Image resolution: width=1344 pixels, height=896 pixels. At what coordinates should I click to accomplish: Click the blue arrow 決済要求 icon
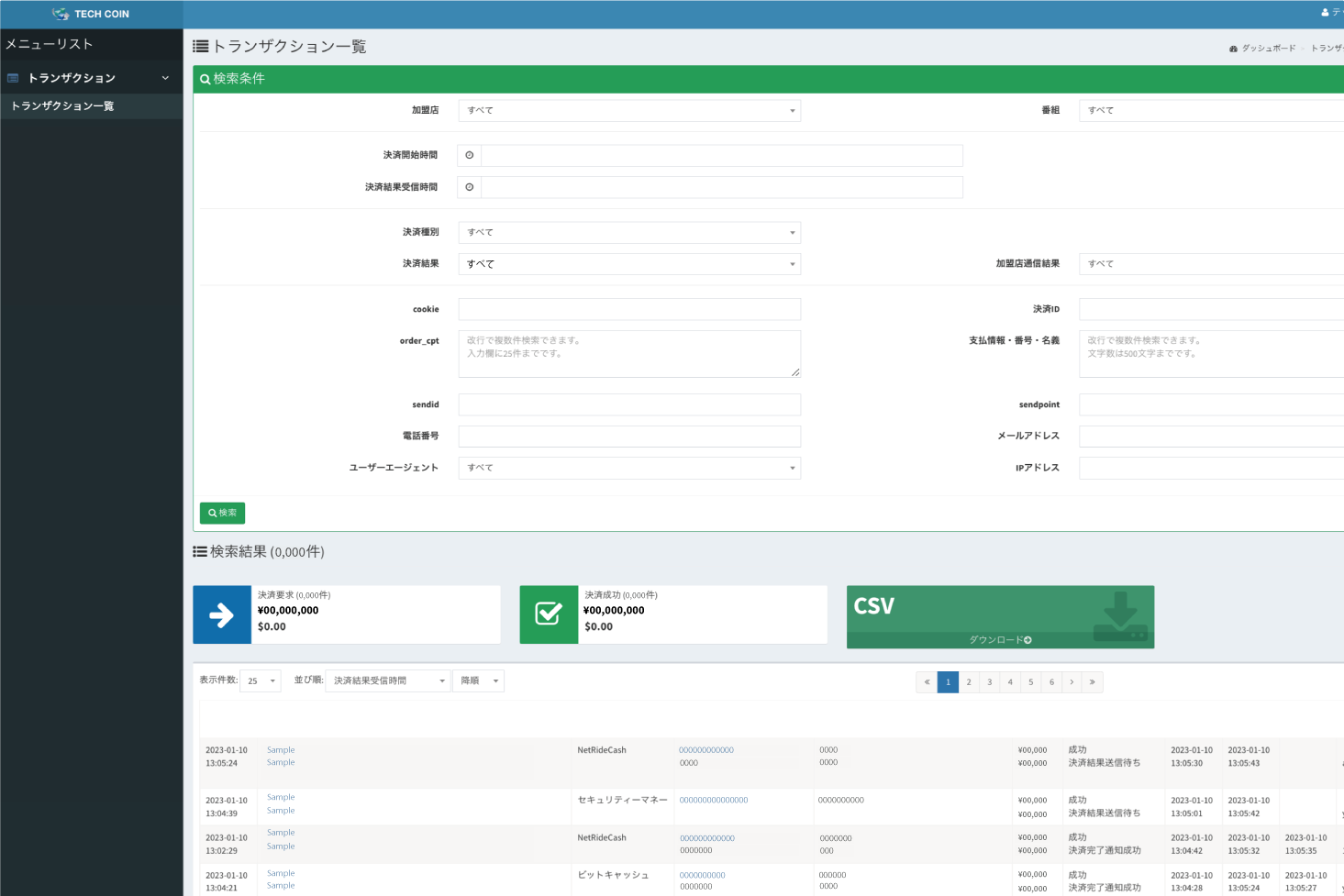coord(222,614)
